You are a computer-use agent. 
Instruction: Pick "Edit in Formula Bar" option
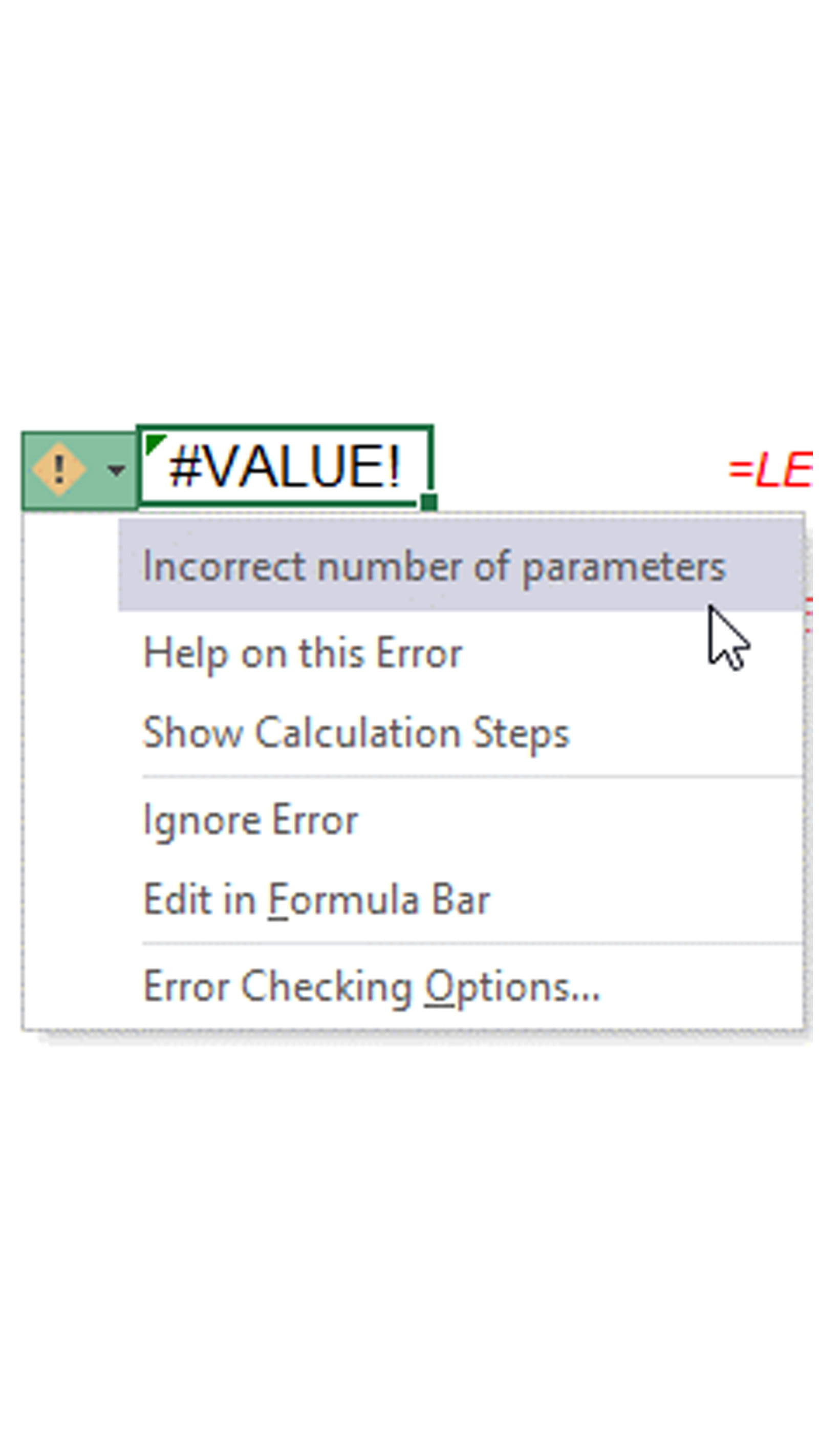[x=316, y=900]
